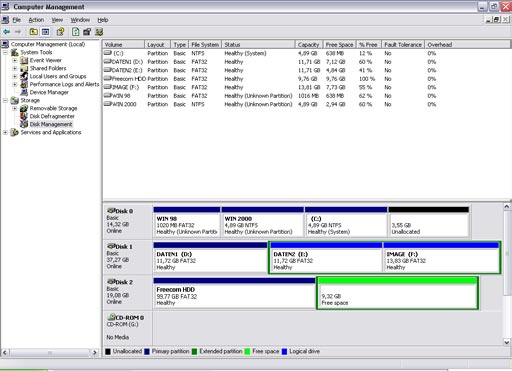
Task: Open the View menu
Action: click(x=57, y=20)
